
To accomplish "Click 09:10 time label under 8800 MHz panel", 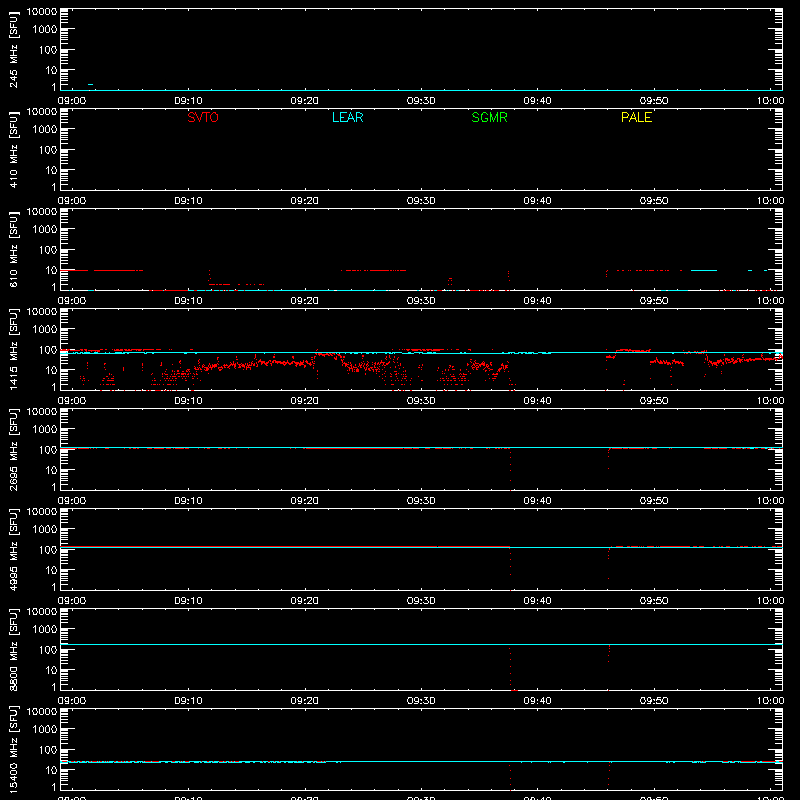I will (188, 701).
